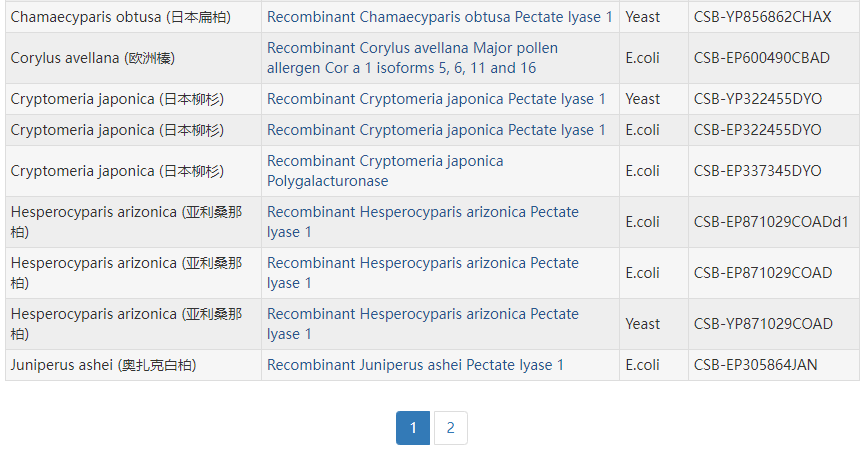Open Cryptomeria japonica Pectate lyase 1 E.coli link
Viewport: 862px width, 453px height.
click(x=436, y=130)
